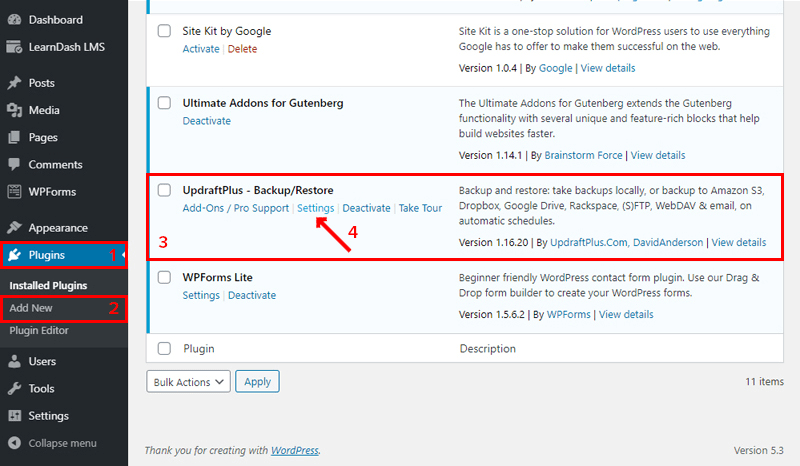Click the Users person icon
The height and width of the screenshot is (466, 800).
(x=14, y=361)
